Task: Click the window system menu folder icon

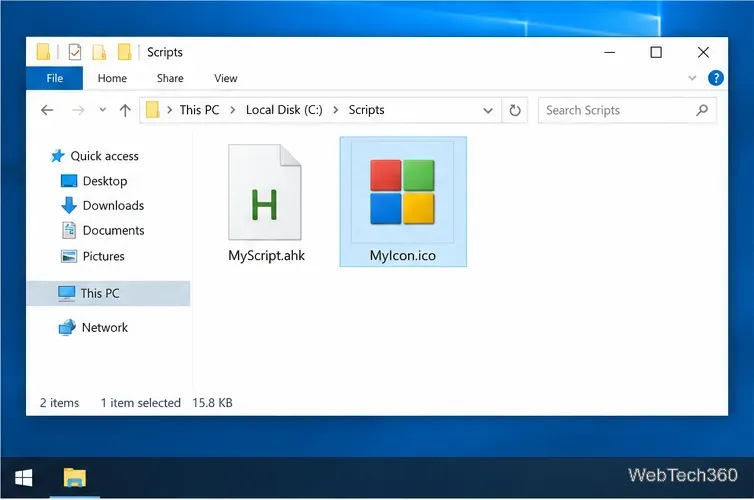Action: pyautogui.click(x=43, y=52)
